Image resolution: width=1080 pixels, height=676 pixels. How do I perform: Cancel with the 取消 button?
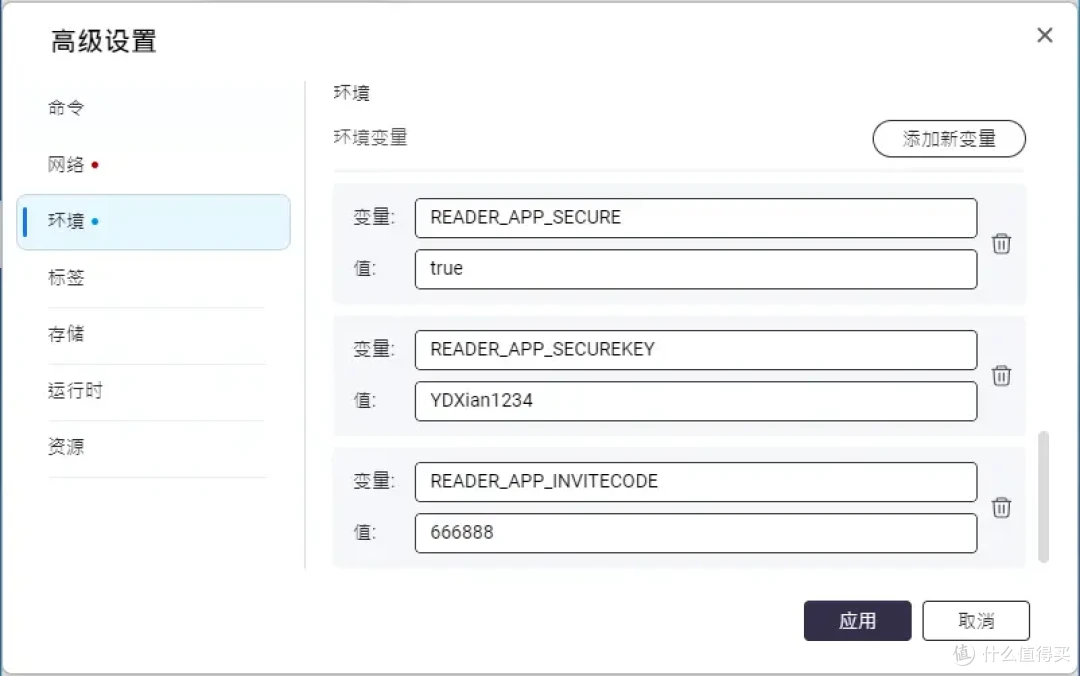(x=975, y=621)
